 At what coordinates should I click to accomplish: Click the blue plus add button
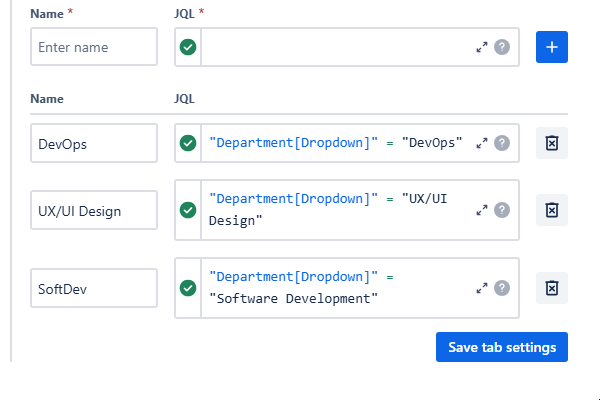552,47
